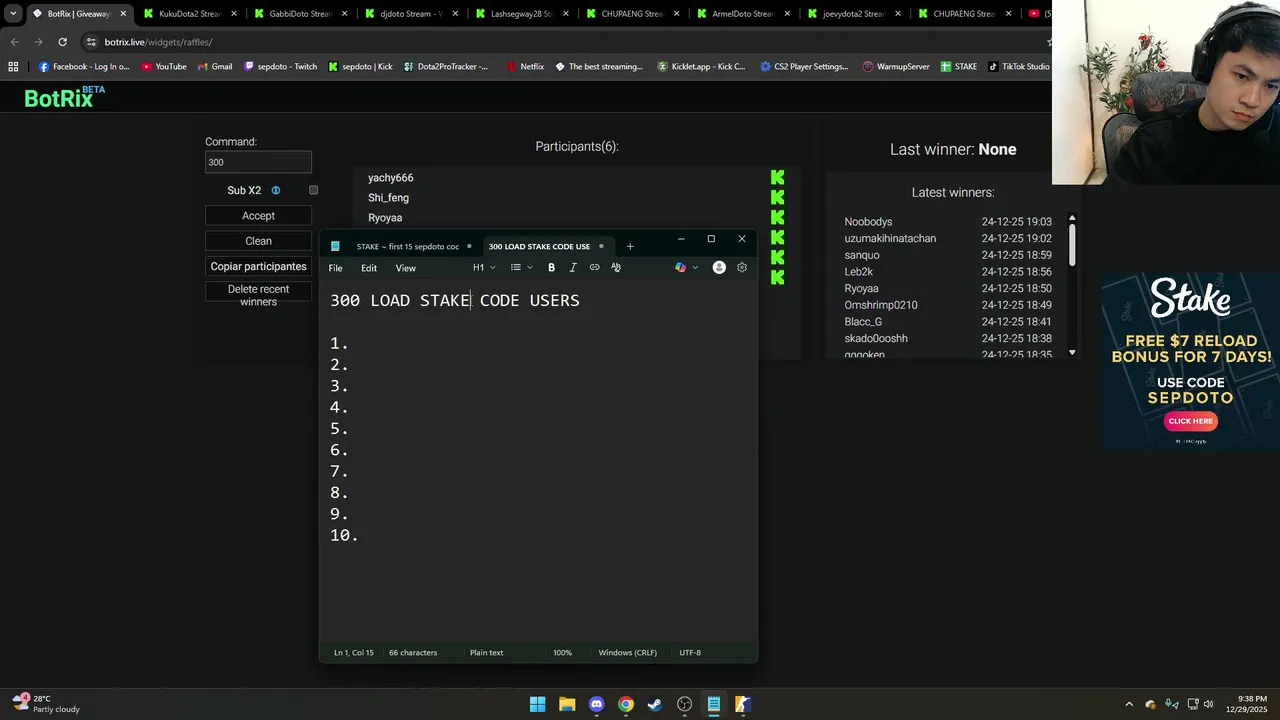
Task: Open Counter-Strike from the taskbar
Action: (x=743, y=704)
